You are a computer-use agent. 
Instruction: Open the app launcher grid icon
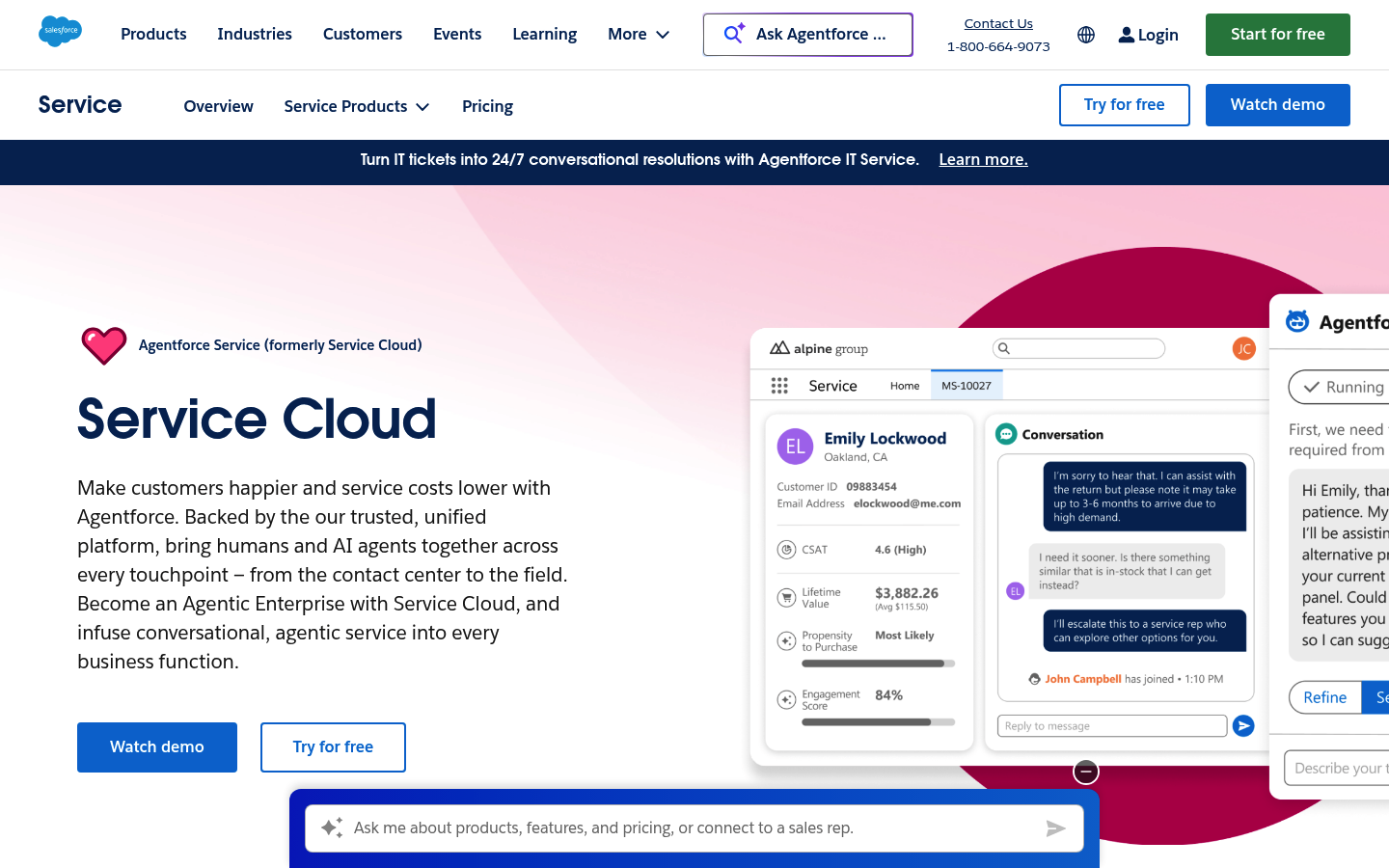(x=779, y=384)
